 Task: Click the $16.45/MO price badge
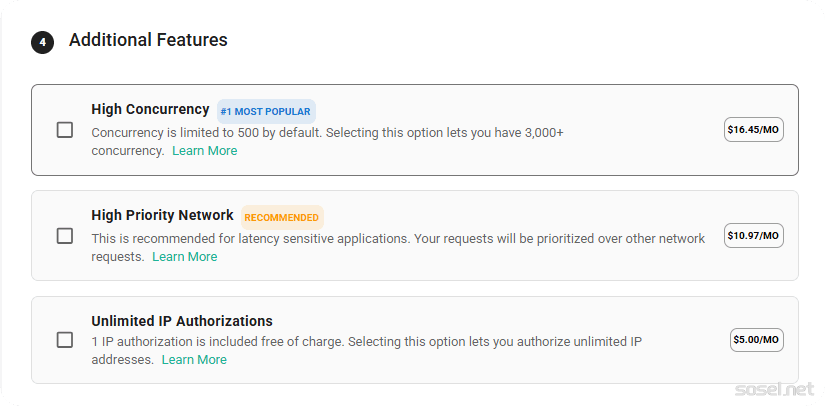(x=753, y=130)
